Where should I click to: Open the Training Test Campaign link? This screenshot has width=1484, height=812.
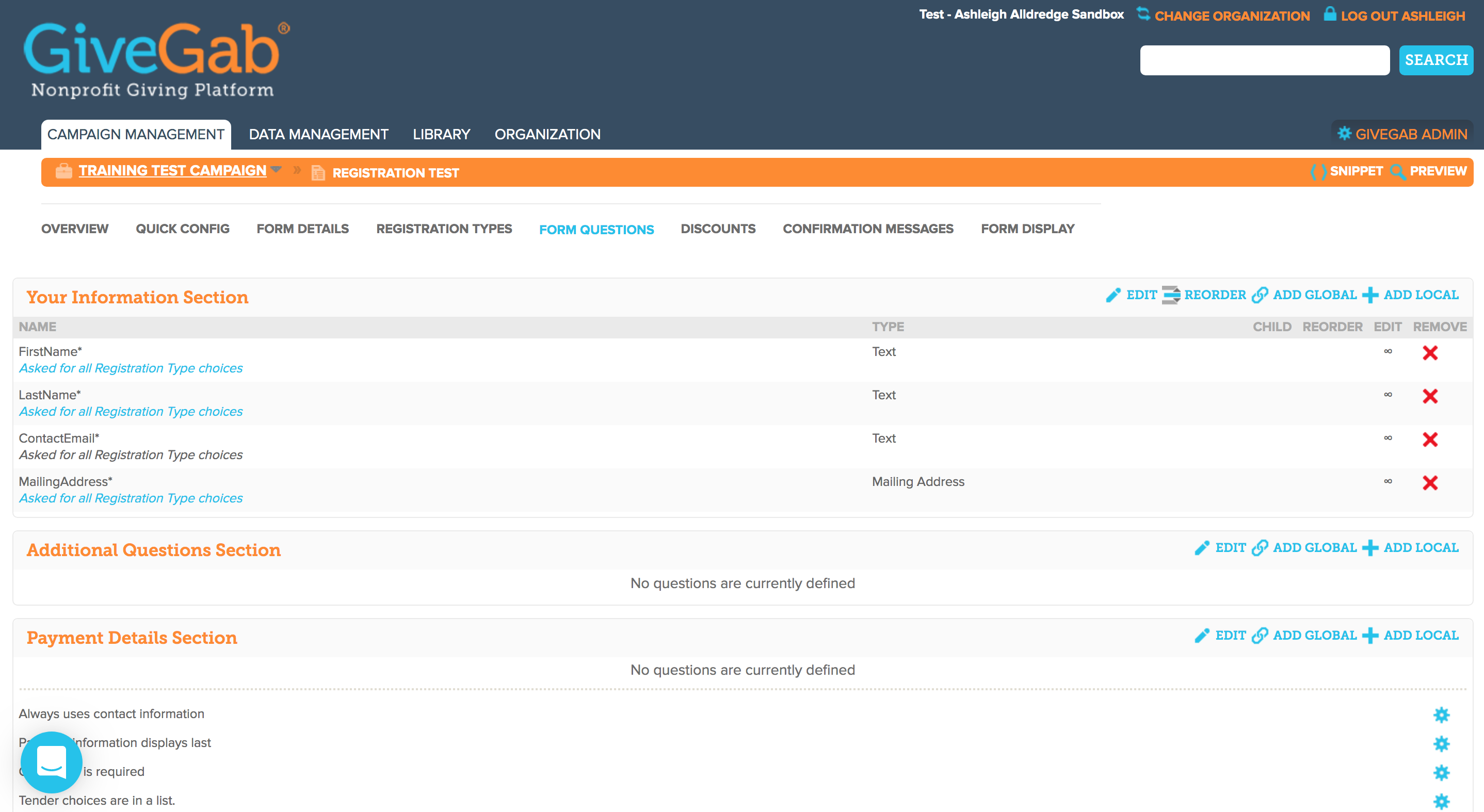(172, 170)
